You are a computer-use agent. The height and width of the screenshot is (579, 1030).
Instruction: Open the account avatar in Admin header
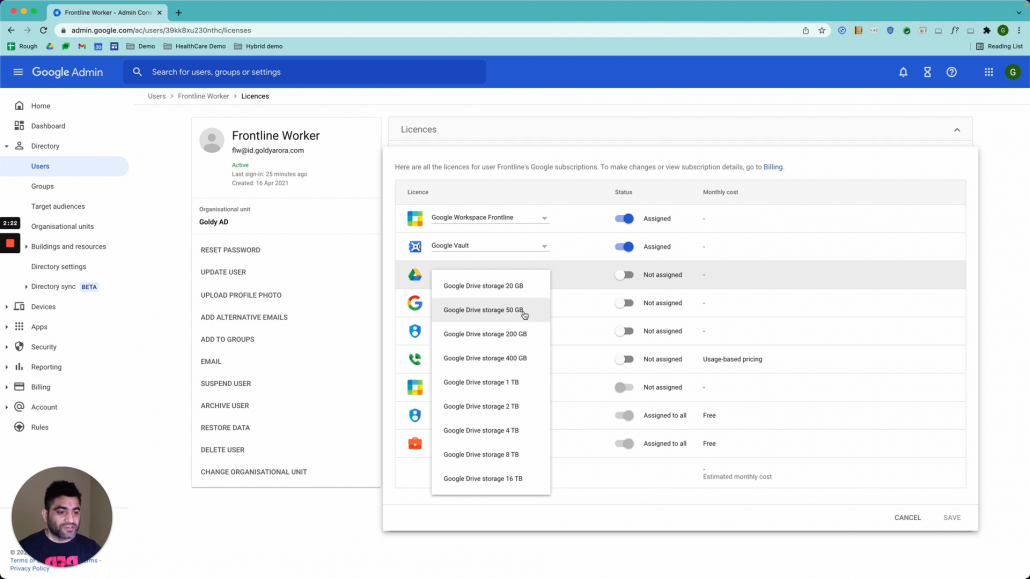pyautogui.click(x=1012, y=72)
